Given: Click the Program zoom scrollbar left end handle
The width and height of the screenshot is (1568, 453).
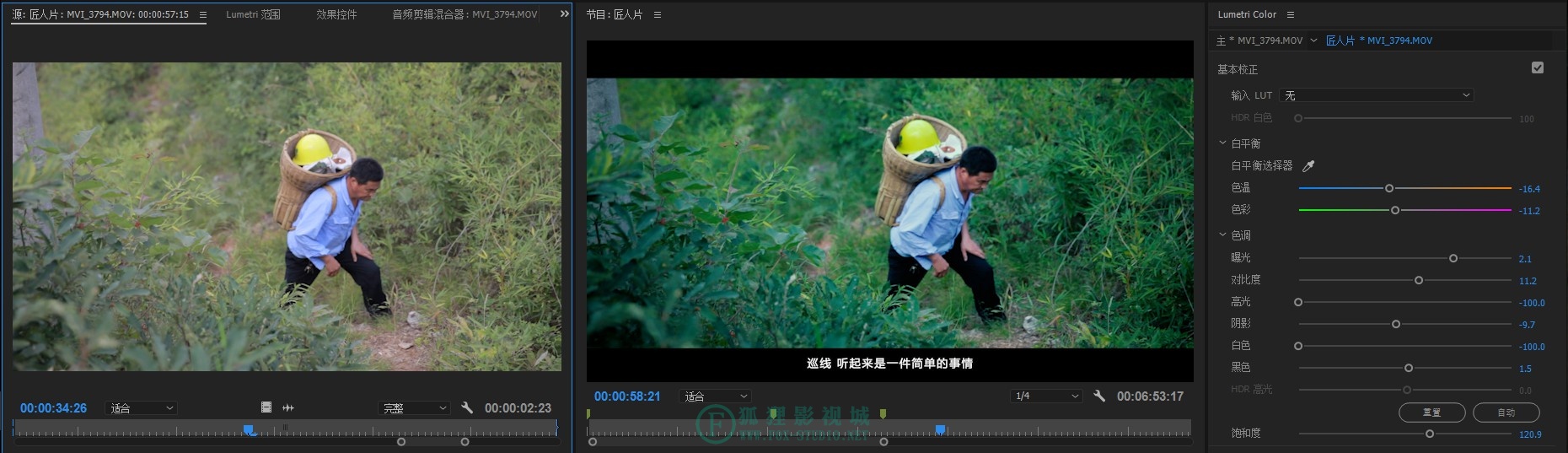Looking at the screenshot, I should click(593, 441).
